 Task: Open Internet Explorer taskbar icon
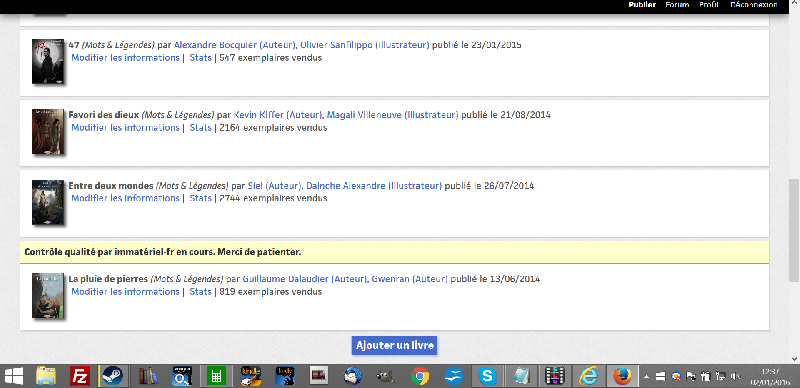588,376
